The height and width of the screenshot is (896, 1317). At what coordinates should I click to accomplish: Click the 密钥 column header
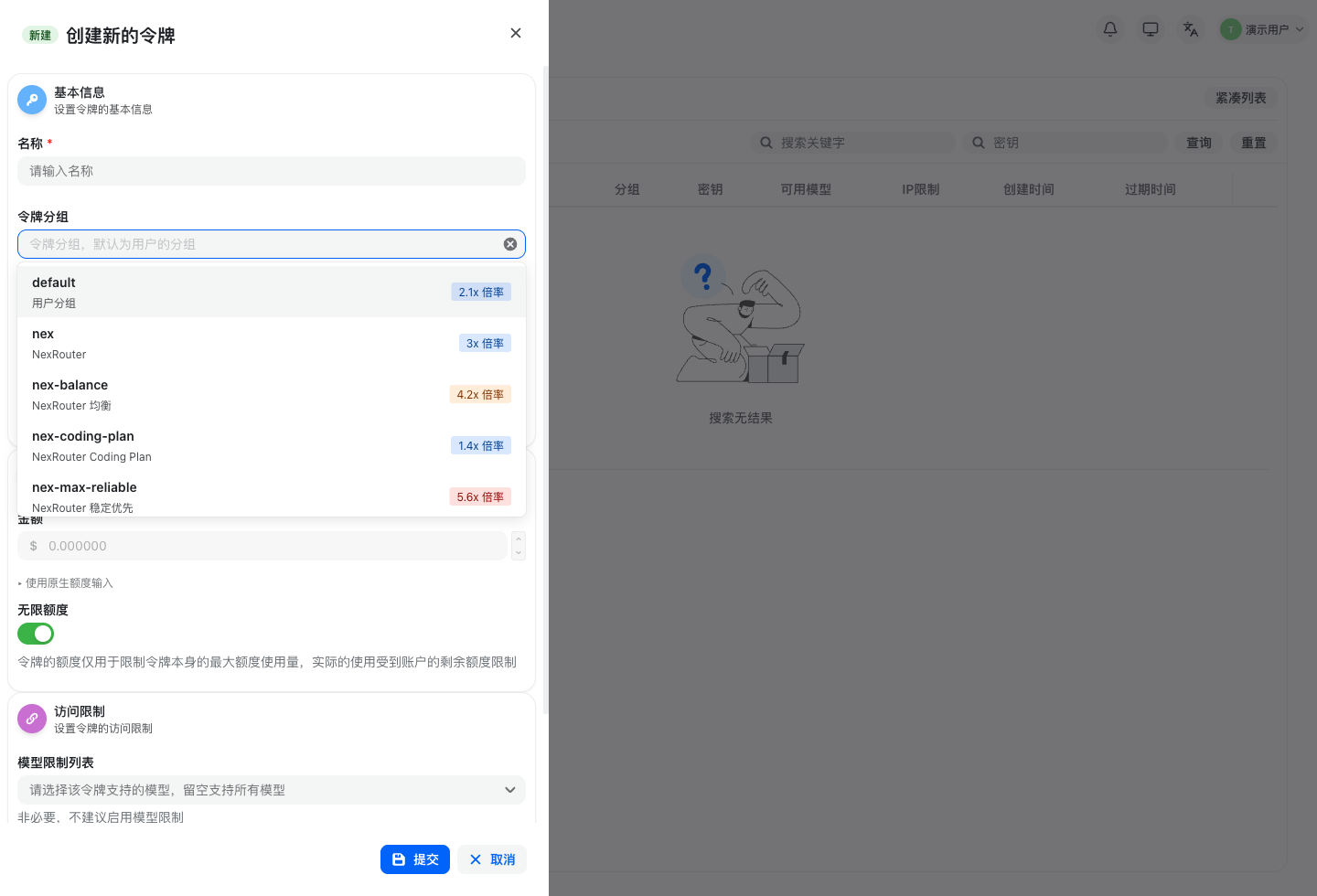(711, 189)
